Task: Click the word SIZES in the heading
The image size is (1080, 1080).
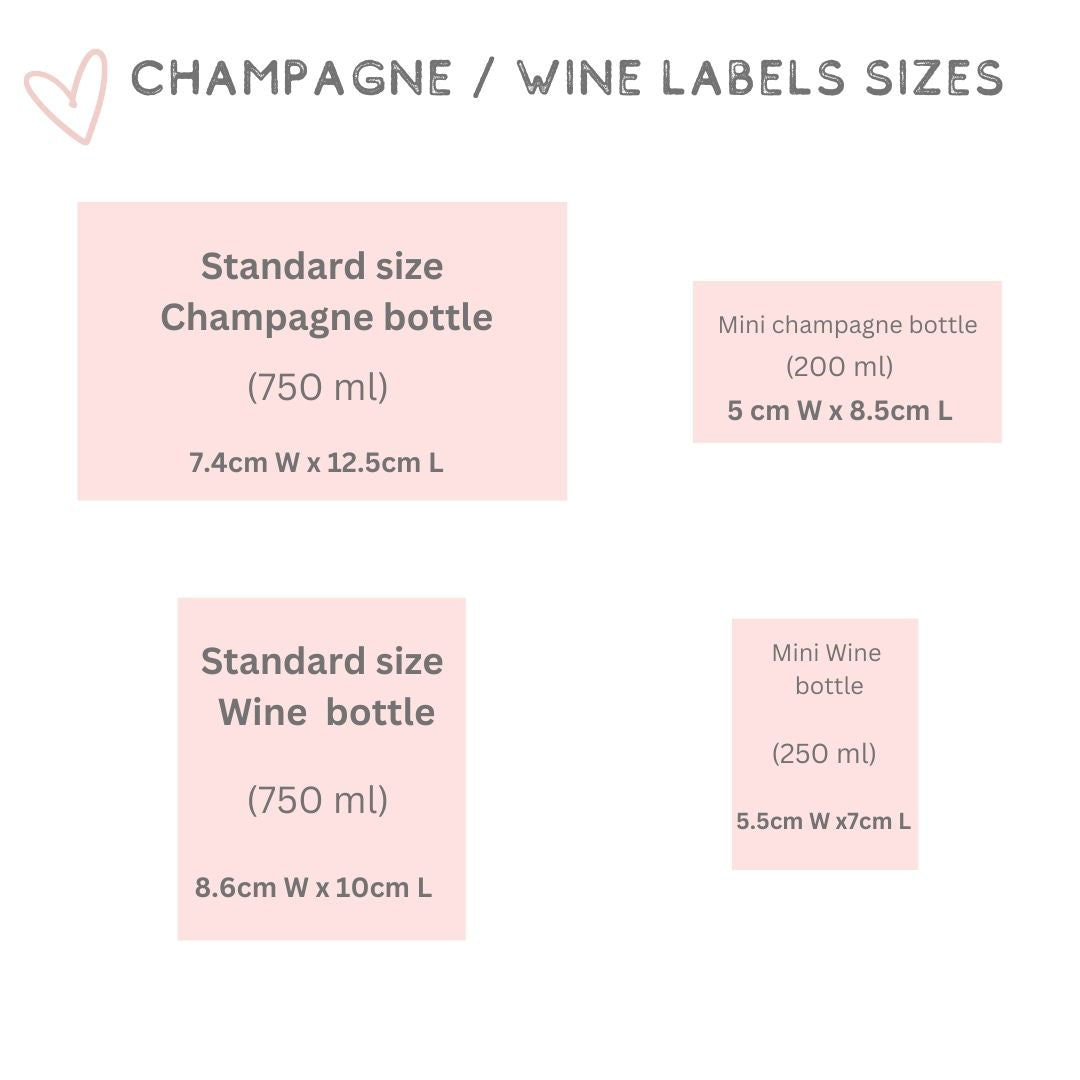Action: click(934, 78)
